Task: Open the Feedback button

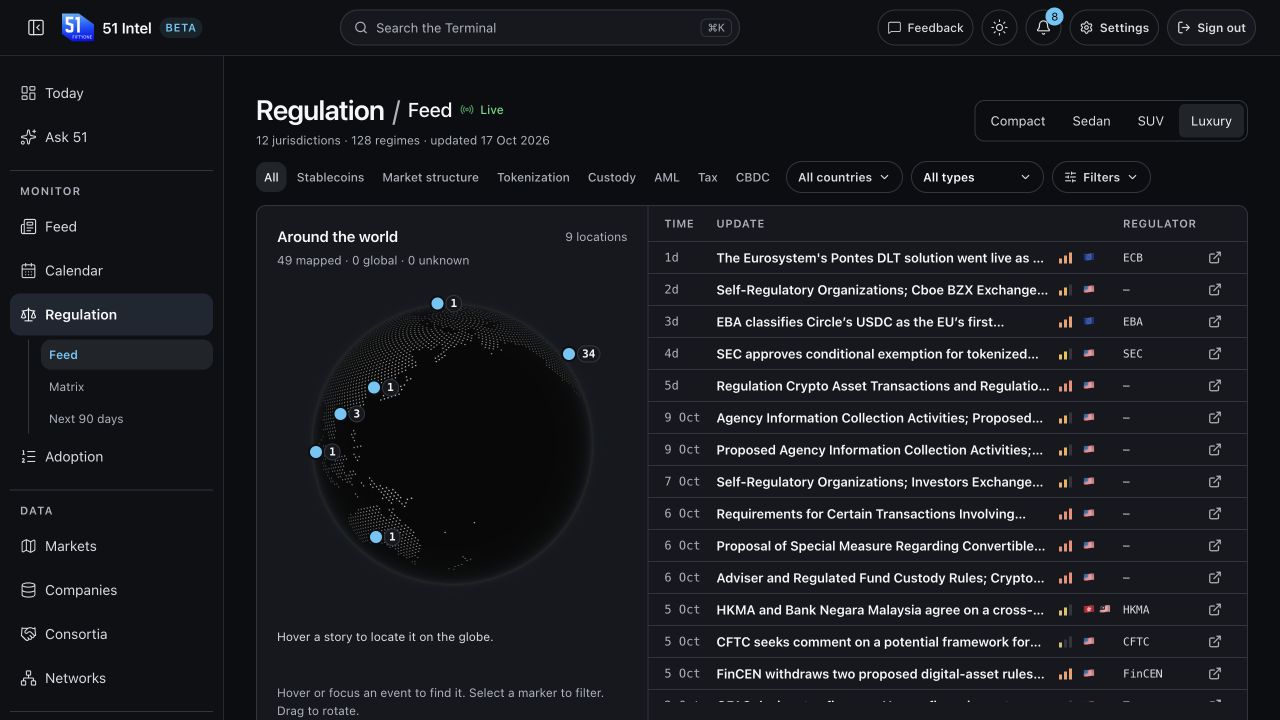Action: pos(926,28)
